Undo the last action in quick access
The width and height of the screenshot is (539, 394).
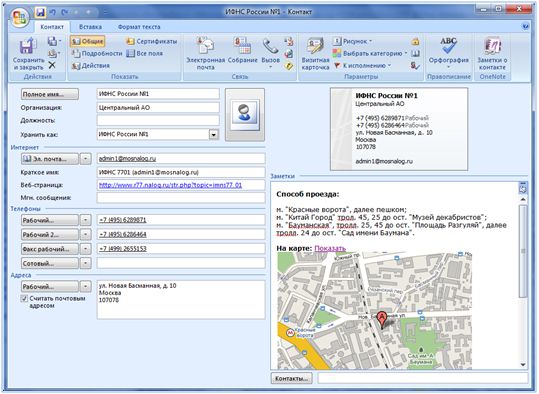click(53, 12)
